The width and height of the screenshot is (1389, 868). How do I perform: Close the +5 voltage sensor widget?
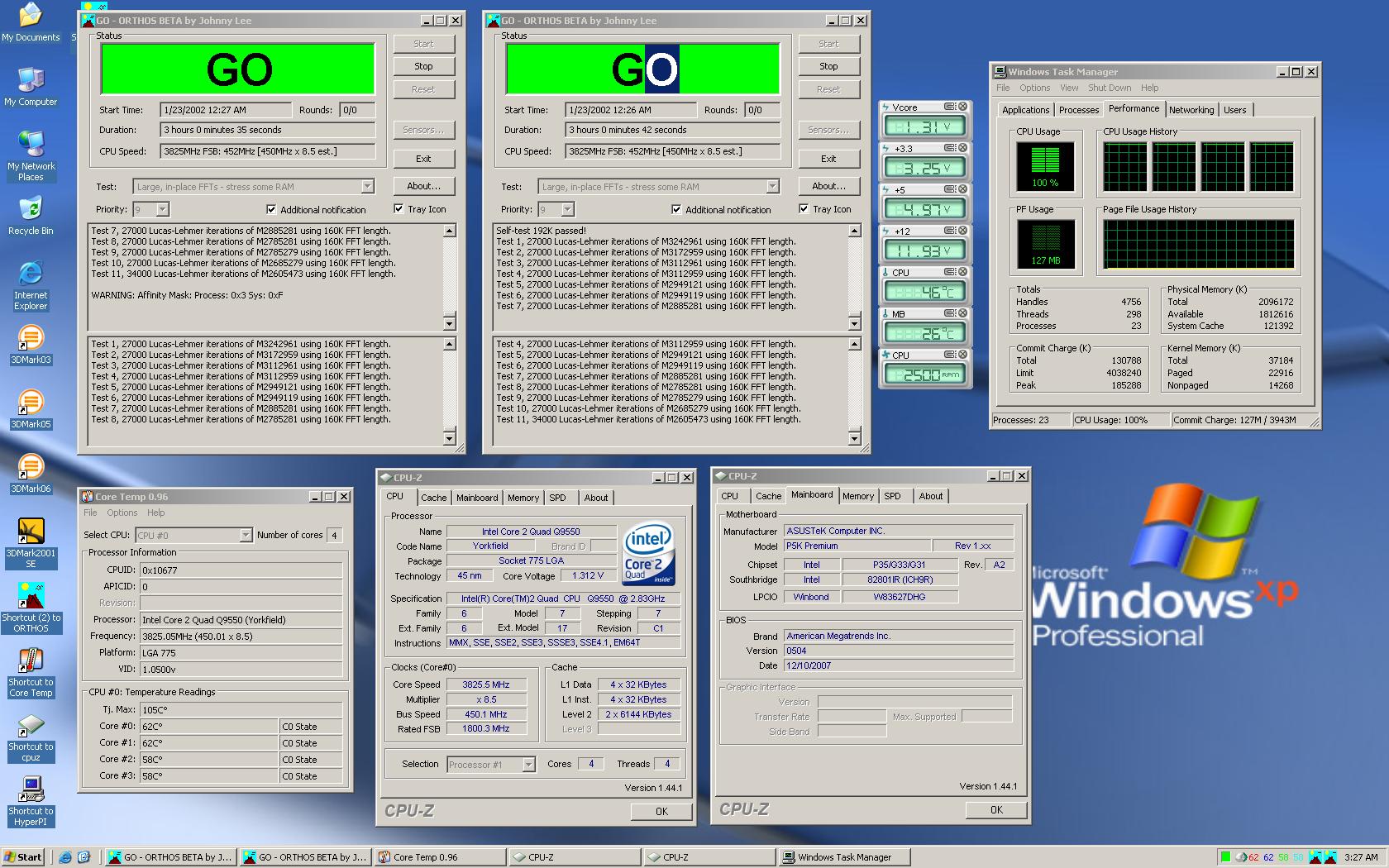tap(962, 189)
